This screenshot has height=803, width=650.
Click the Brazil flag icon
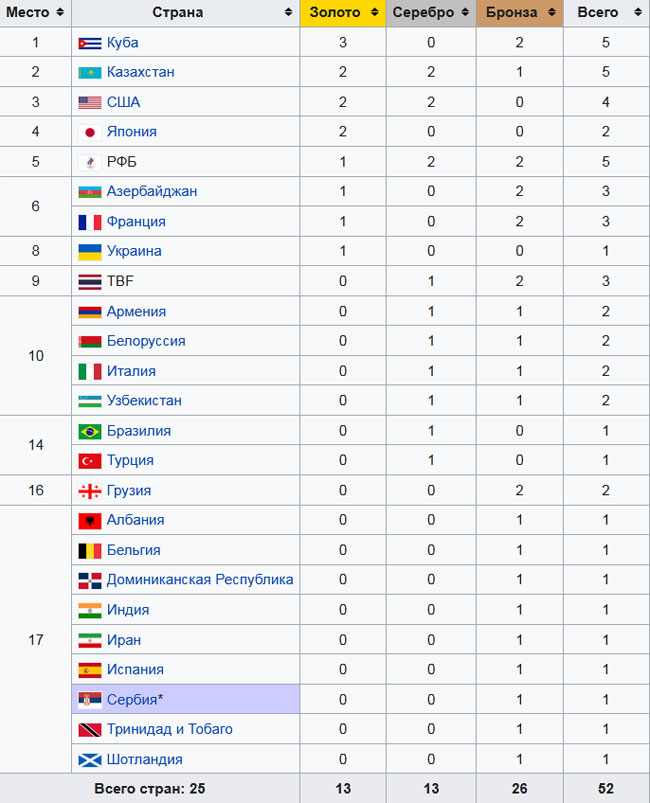90,431
